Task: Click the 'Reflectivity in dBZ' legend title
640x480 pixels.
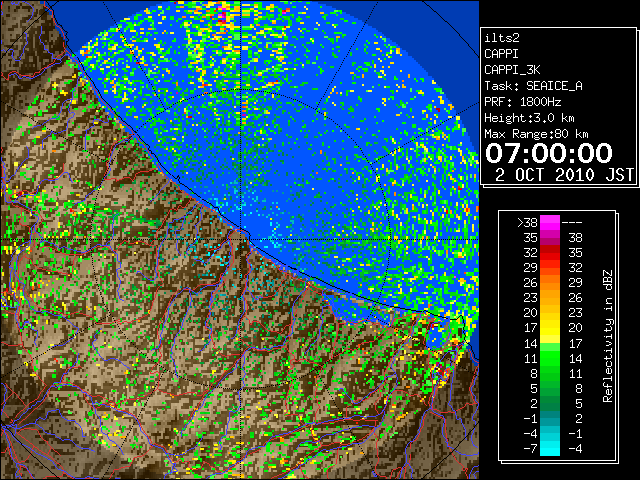Action: pyautogui.click(x=608, y=336)
